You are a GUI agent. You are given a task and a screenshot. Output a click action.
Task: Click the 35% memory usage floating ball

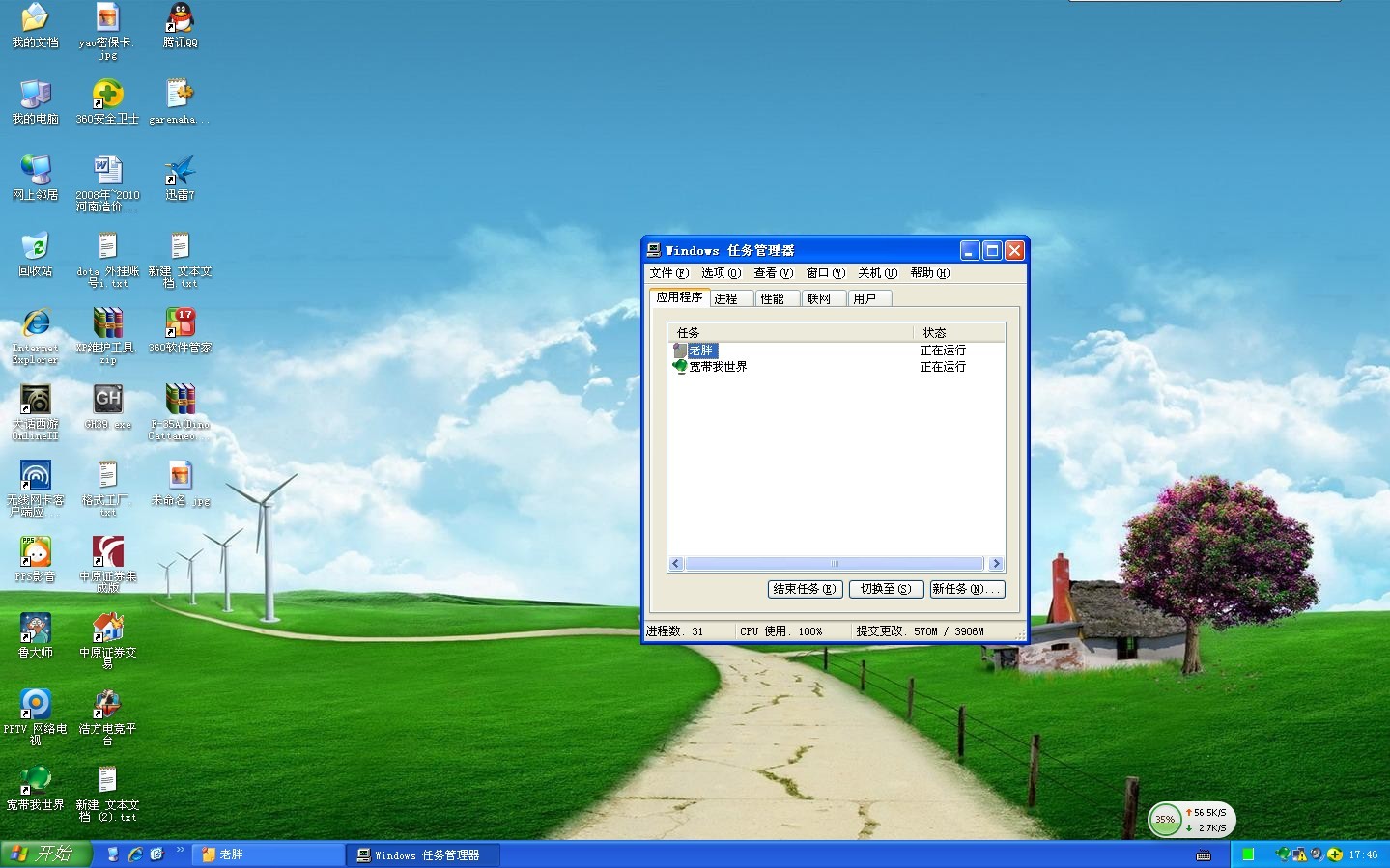1166,820
